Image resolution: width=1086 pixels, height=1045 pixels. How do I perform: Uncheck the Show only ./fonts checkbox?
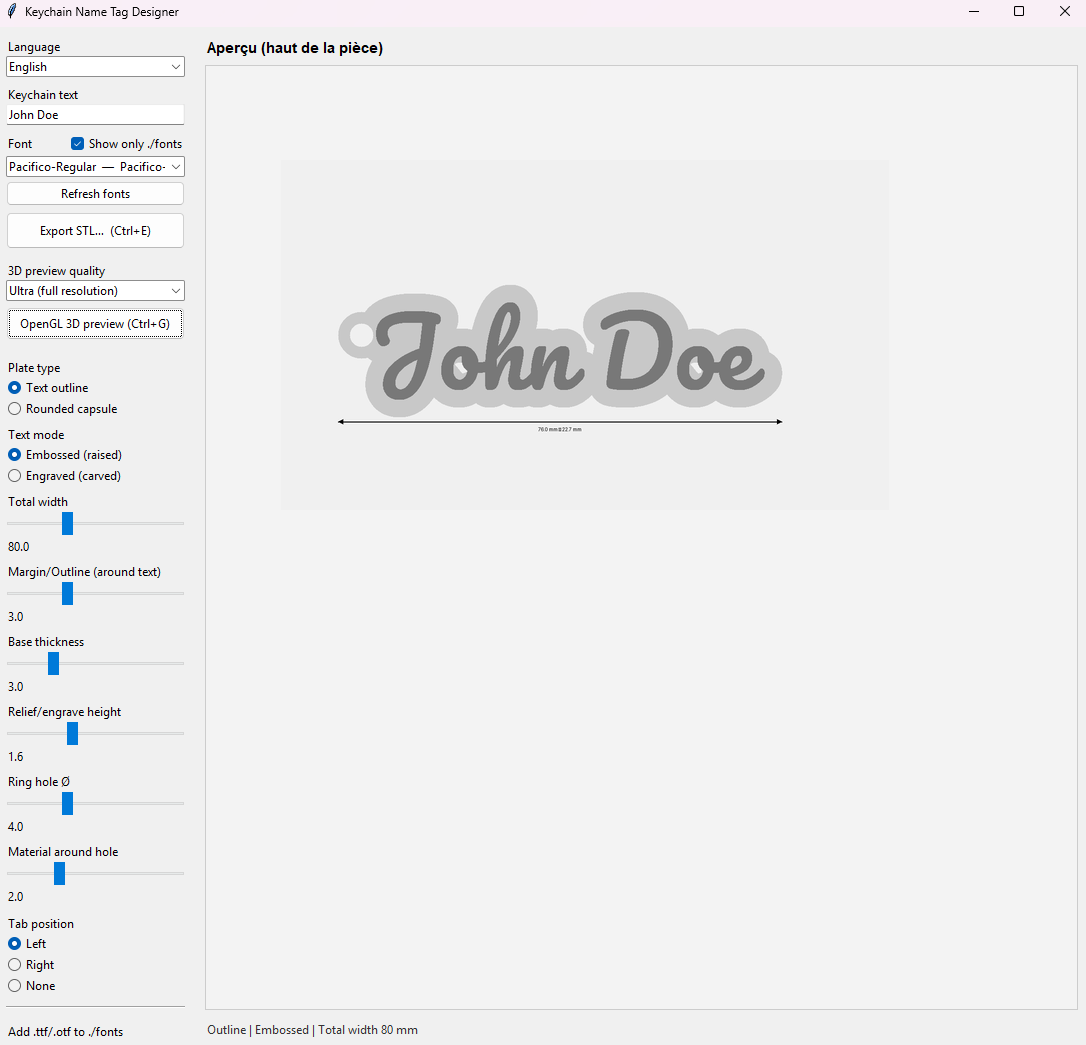click(78, 144)
